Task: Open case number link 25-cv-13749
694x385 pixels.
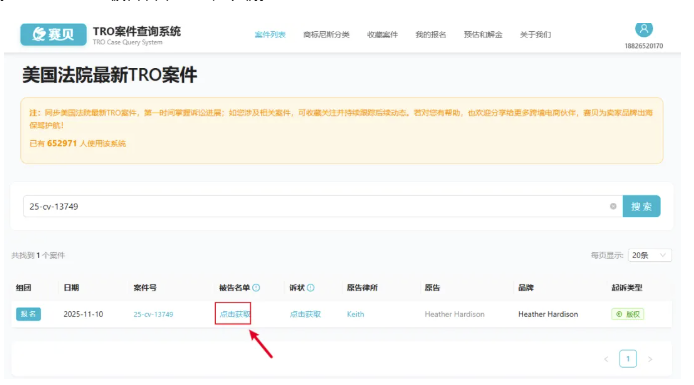Action: click(x=153, y=314)
